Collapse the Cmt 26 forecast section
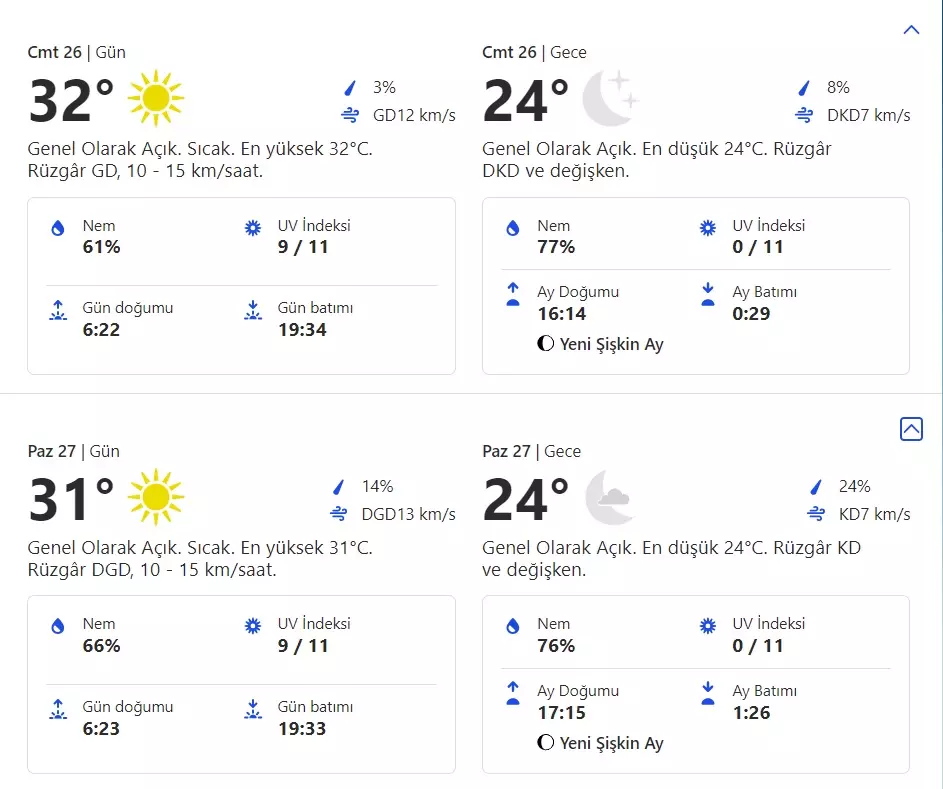Viewport: 943px width, 789px height. (x=911, y=30)
